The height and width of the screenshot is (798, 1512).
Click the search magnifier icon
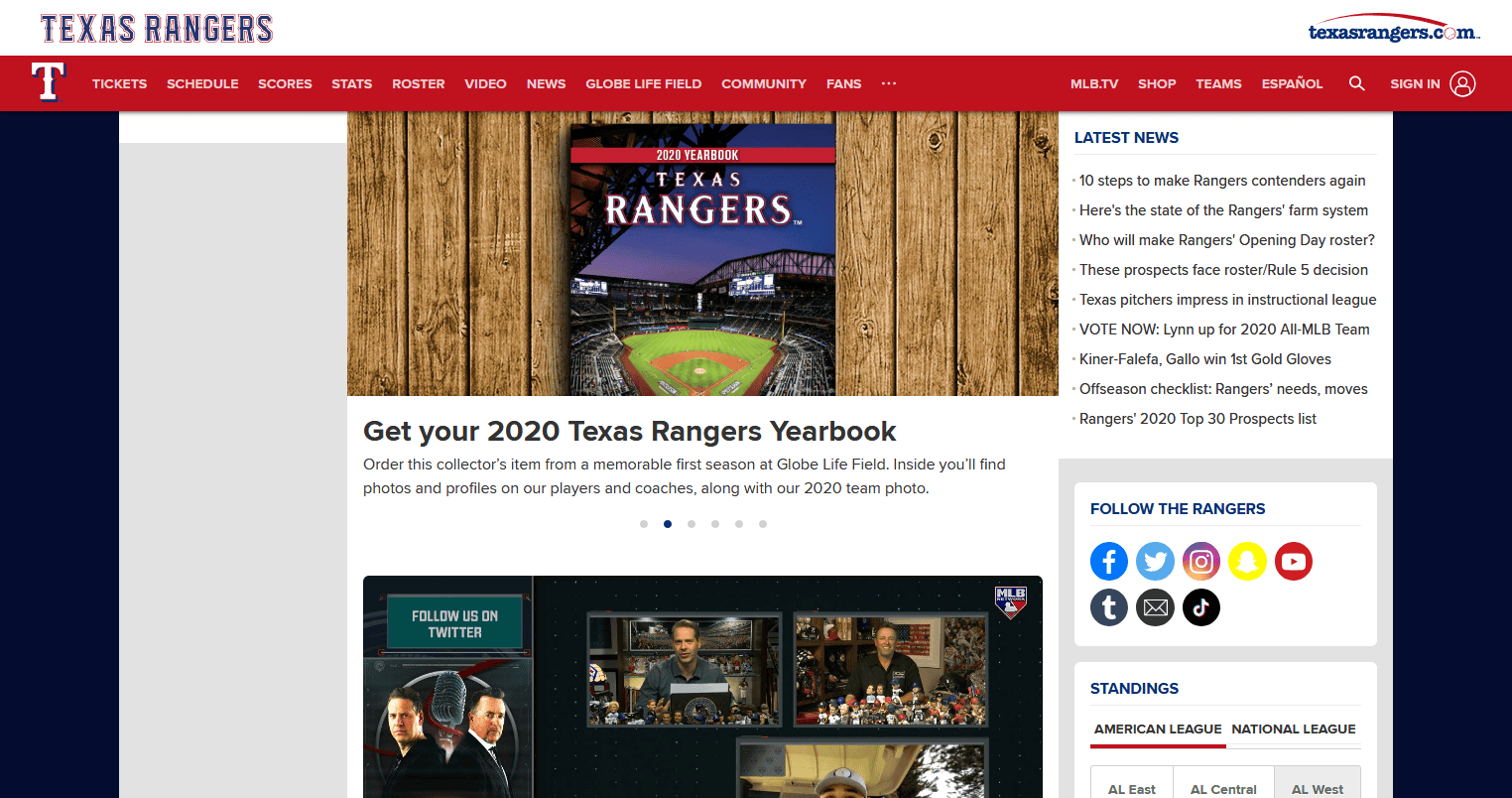[x=1356, y=83]
